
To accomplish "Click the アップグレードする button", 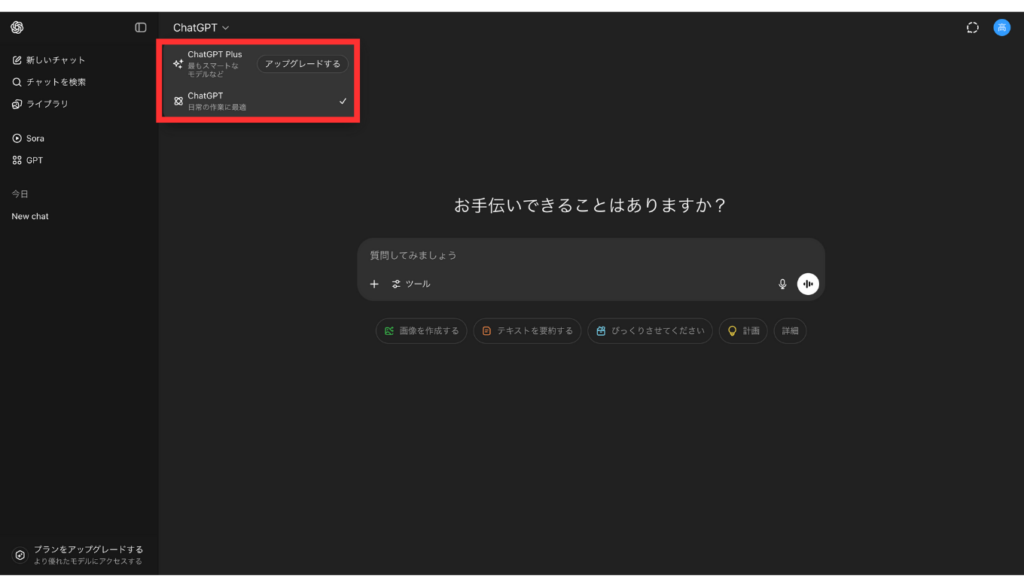I will tap(302, 64).
